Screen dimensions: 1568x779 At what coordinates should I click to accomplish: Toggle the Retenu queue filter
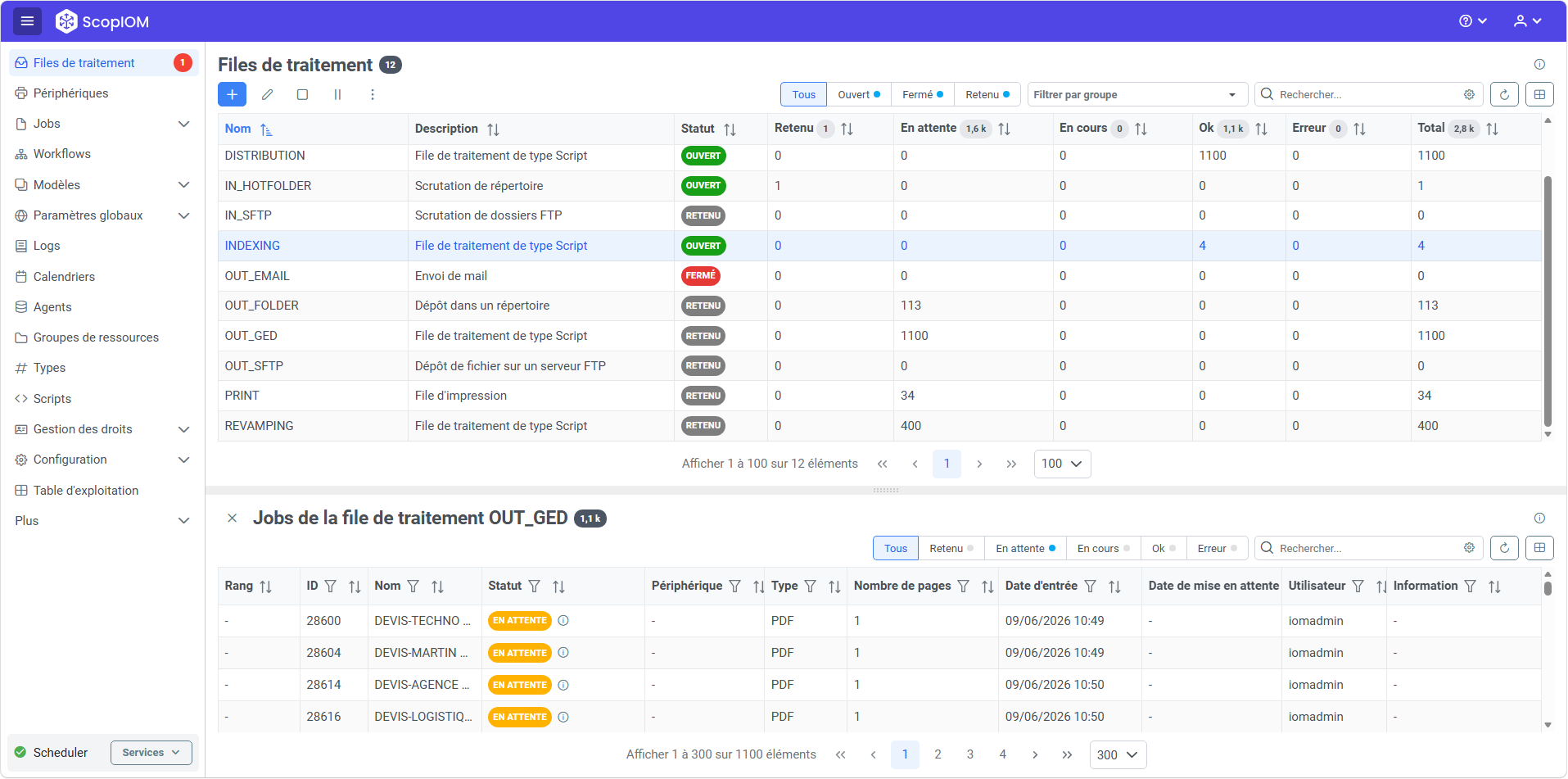pyautogui.click(x=987, y=94)
